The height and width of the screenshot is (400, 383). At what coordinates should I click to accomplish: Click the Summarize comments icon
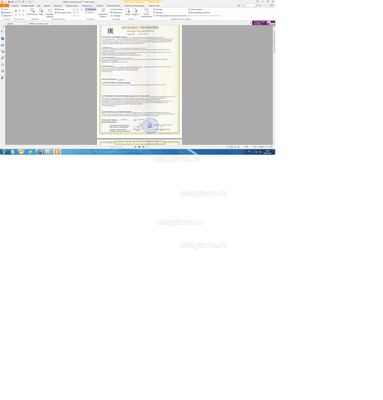[x=146, y=13]
